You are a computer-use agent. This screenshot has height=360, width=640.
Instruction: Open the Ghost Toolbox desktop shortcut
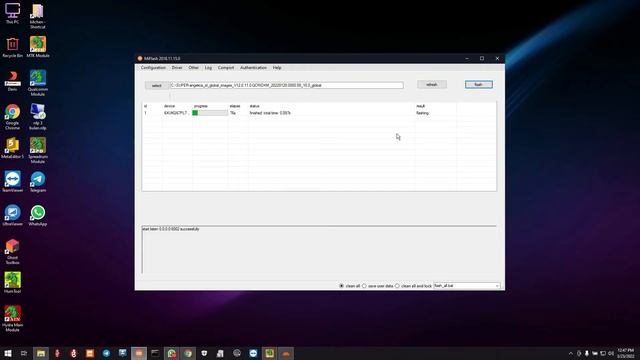pyautogui.click(x=12, y=251)
